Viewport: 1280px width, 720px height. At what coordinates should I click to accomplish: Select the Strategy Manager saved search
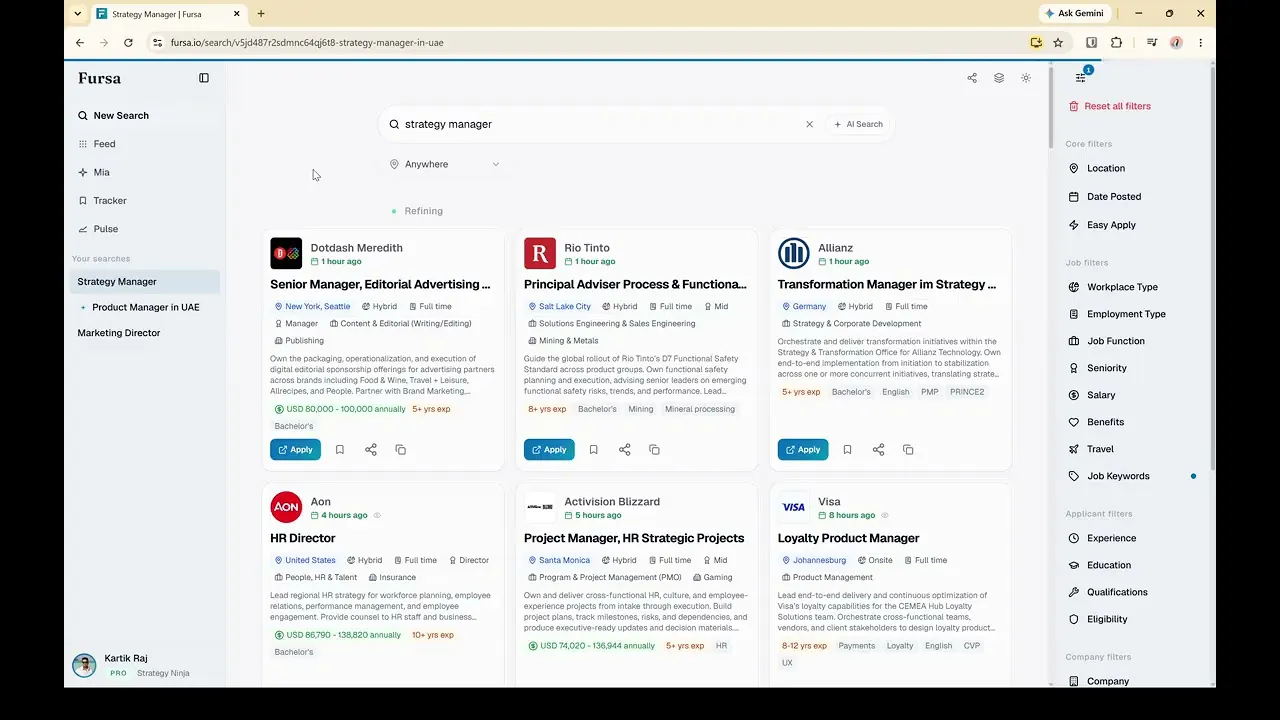point(146,282)
